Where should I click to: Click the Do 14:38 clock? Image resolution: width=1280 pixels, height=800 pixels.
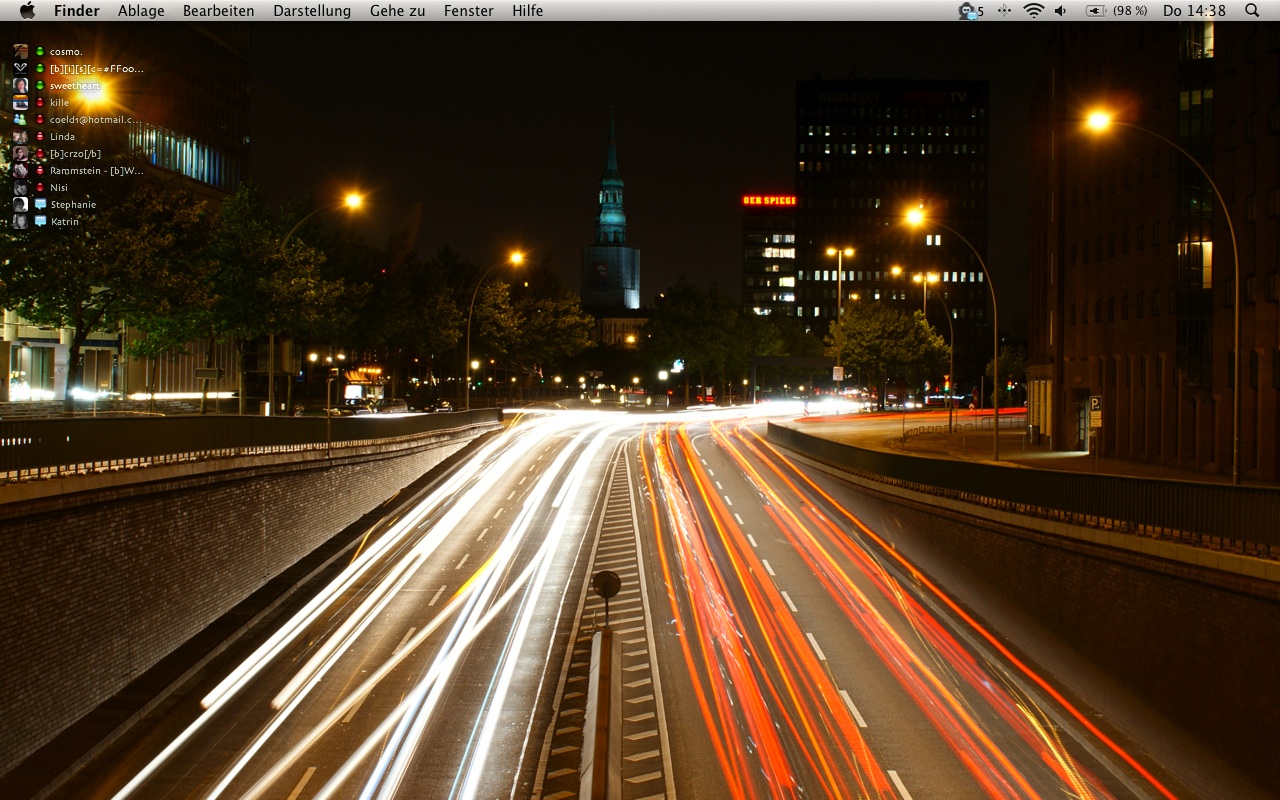point(1194,11)
